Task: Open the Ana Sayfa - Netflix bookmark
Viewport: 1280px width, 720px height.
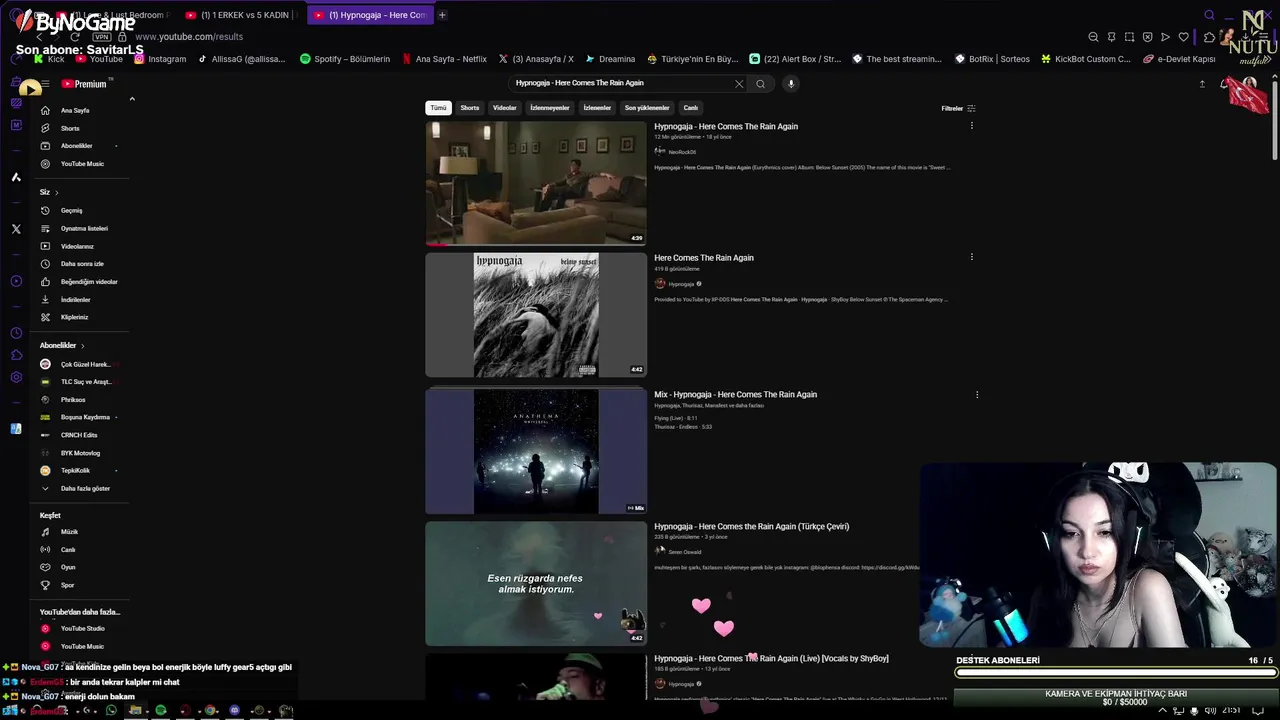Action: [444, 59]
